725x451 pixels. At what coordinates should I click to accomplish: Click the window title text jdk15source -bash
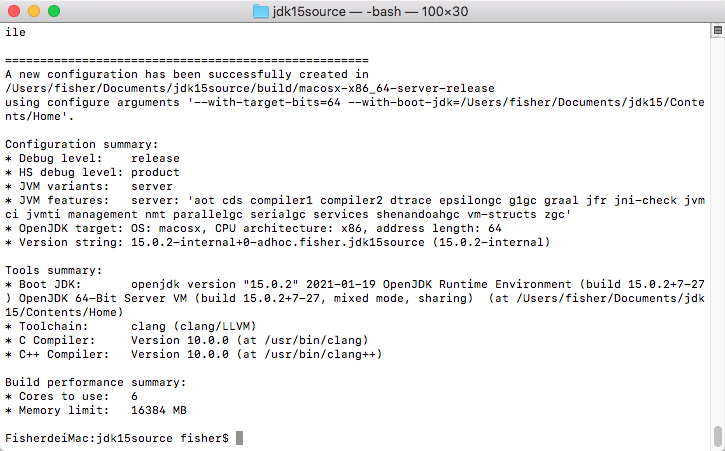[370, 11]
